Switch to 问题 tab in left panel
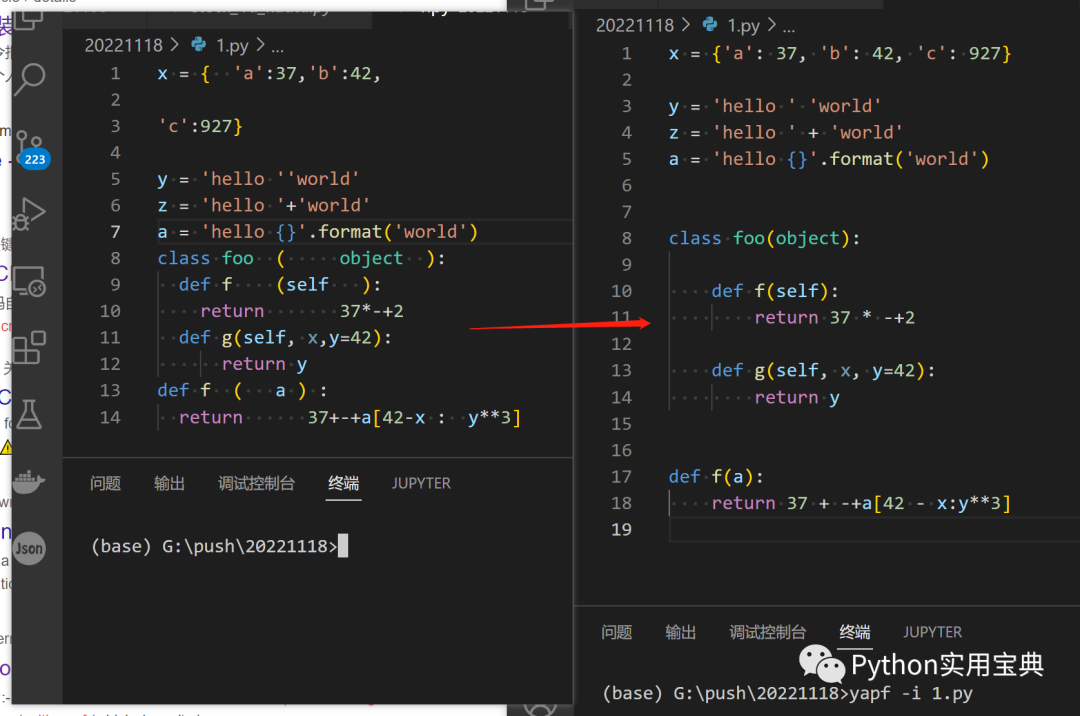The image size is (1080, 716). coord(105,483)
